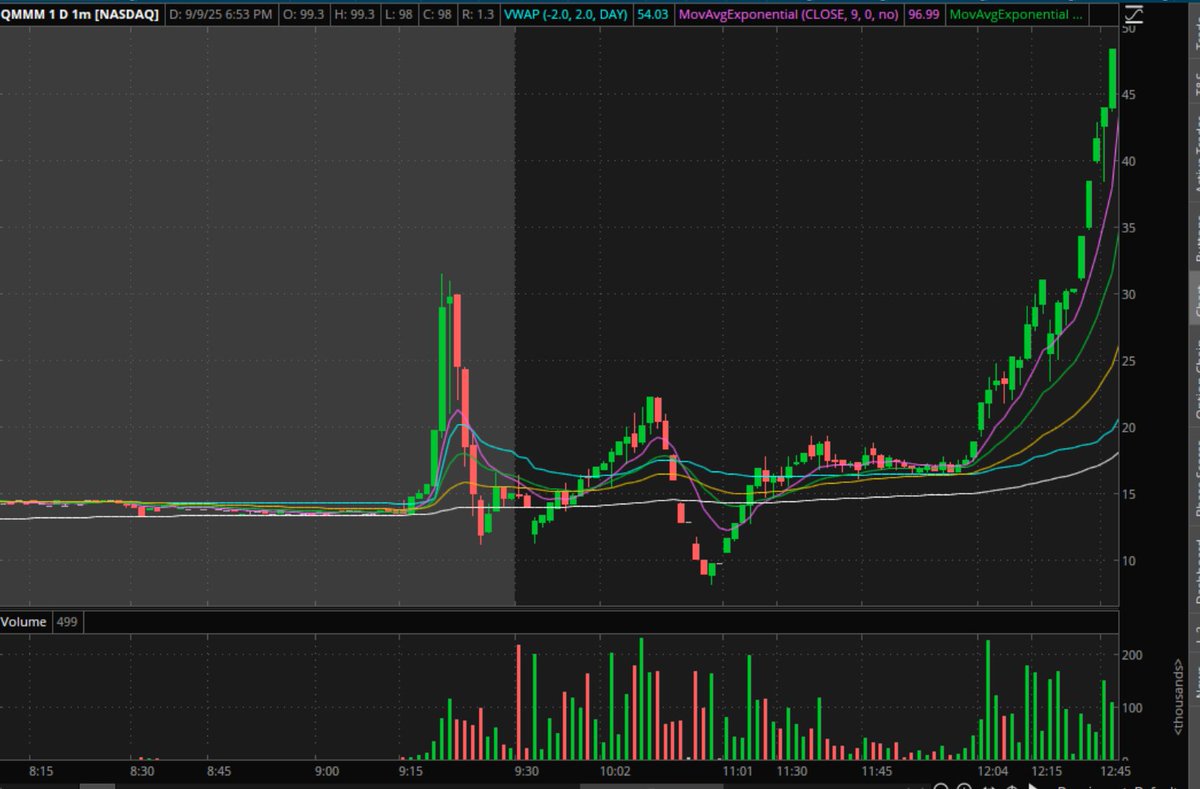Click the pink EMA value 96.99
This screenshot has width=1200, height=789.
coord(924,15)
